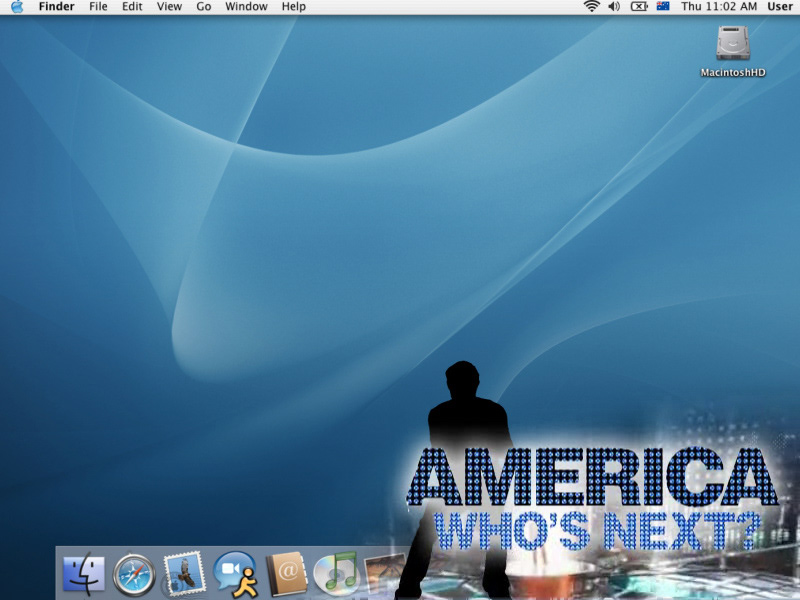Viewport: 800px width, 600px height.
Task: Click the battery status icon
Action: tap(639, 7)
